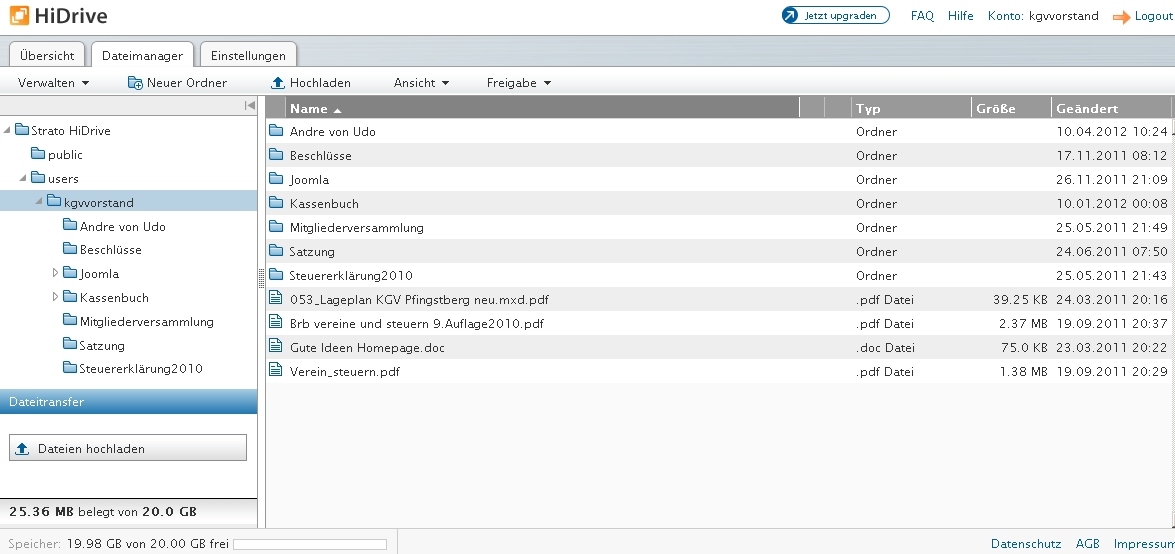
Task: Collapse the kgvvorstand tree node
Action: 39,202
